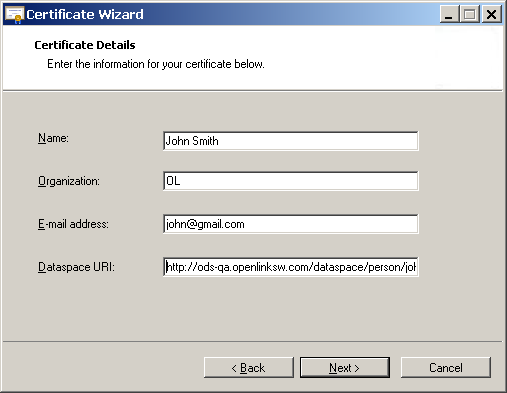Place cursor in the Dataspace URI field
The width and height of the screenshot is (507, 393).
291,267
